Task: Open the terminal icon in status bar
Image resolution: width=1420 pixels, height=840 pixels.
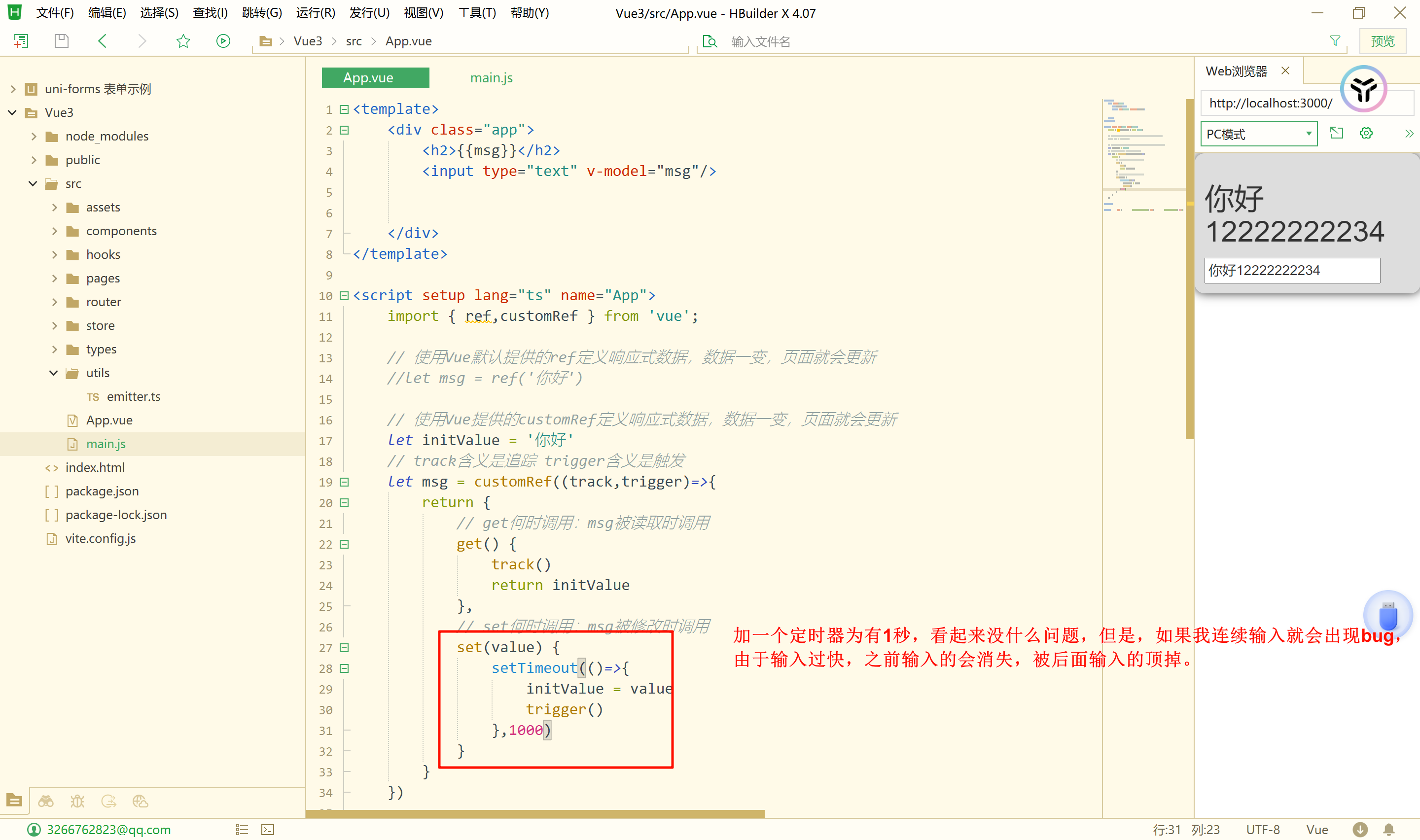Action: [x=268, y=829]
